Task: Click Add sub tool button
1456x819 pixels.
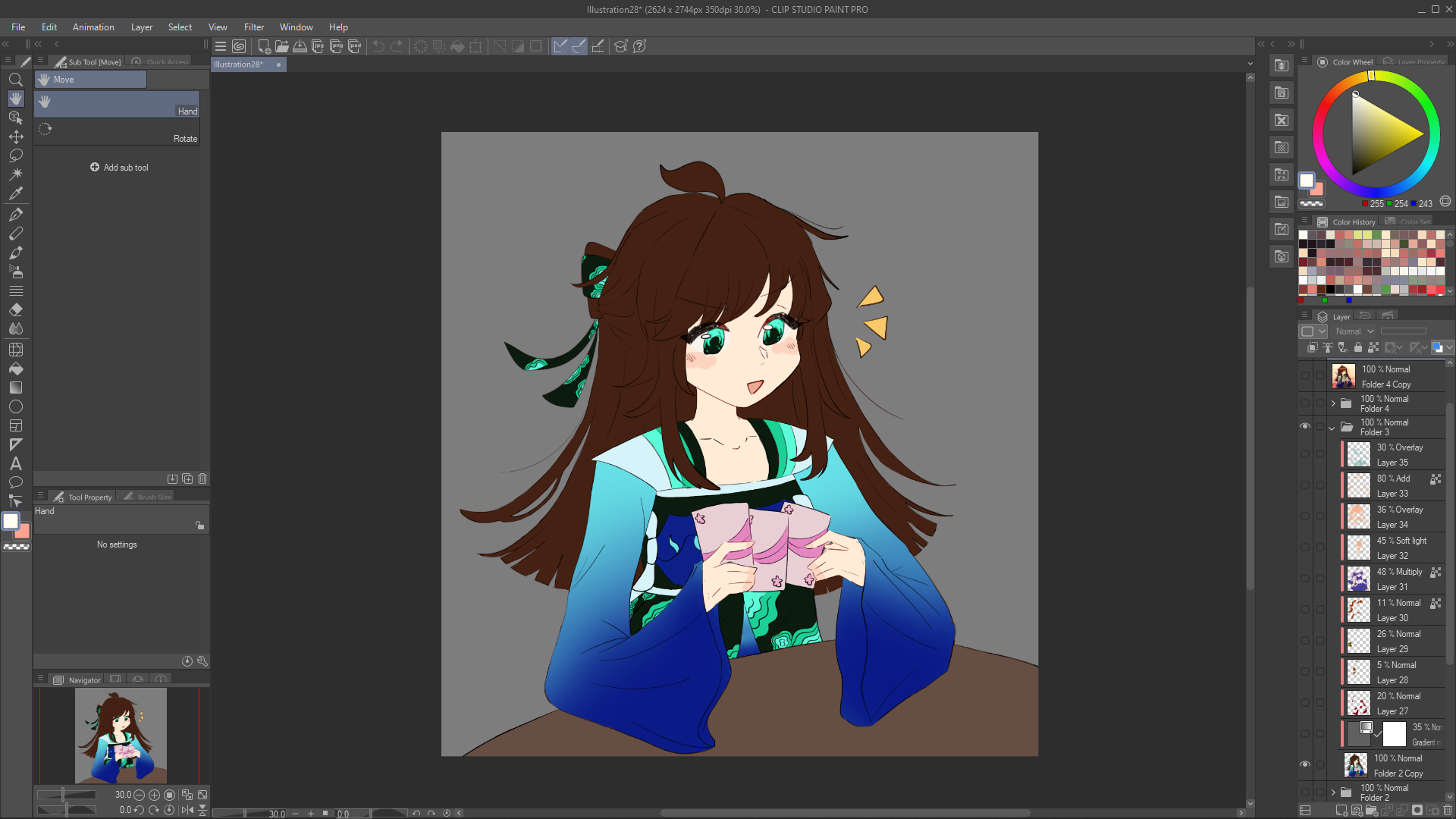Action: point(119,168)
